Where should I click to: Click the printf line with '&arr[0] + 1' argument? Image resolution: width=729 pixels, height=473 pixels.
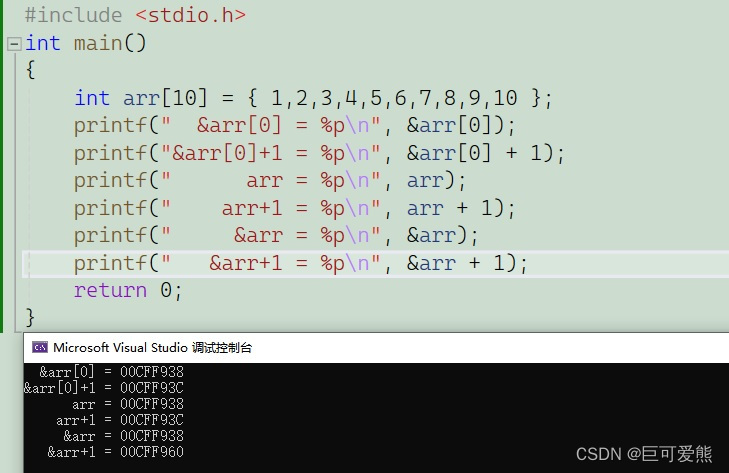click(319, 153)
